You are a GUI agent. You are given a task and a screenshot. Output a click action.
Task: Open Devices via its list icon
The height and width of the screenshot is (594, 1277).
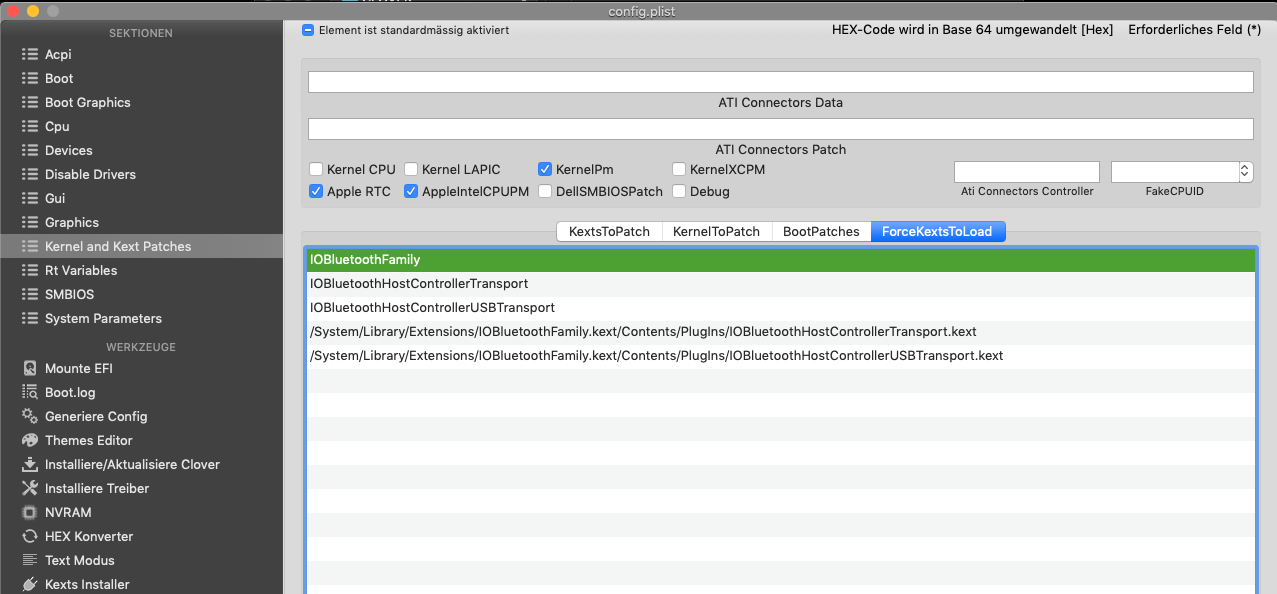coord(30,150)
